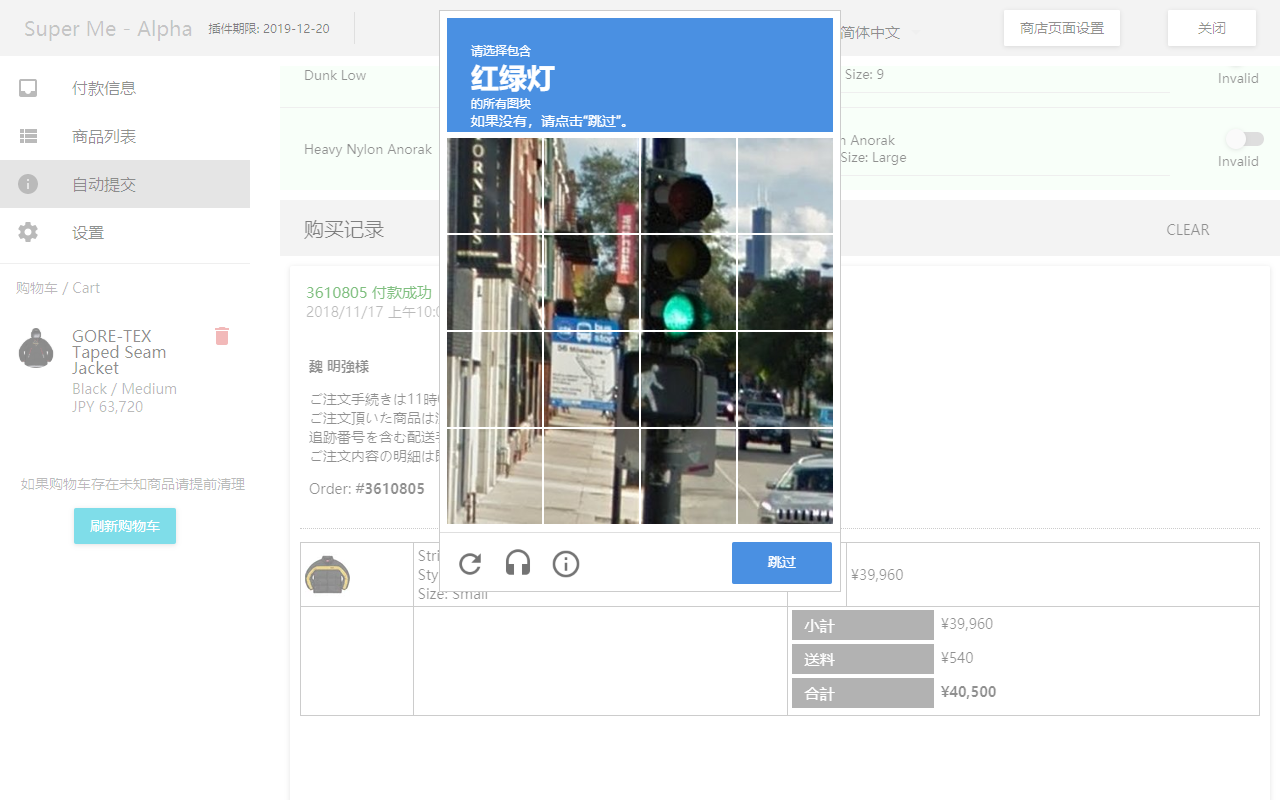Switch to the audio captcha challenge
This screenshot has width=1280, height=800.
pyautogui.click(x=518, y=564)
